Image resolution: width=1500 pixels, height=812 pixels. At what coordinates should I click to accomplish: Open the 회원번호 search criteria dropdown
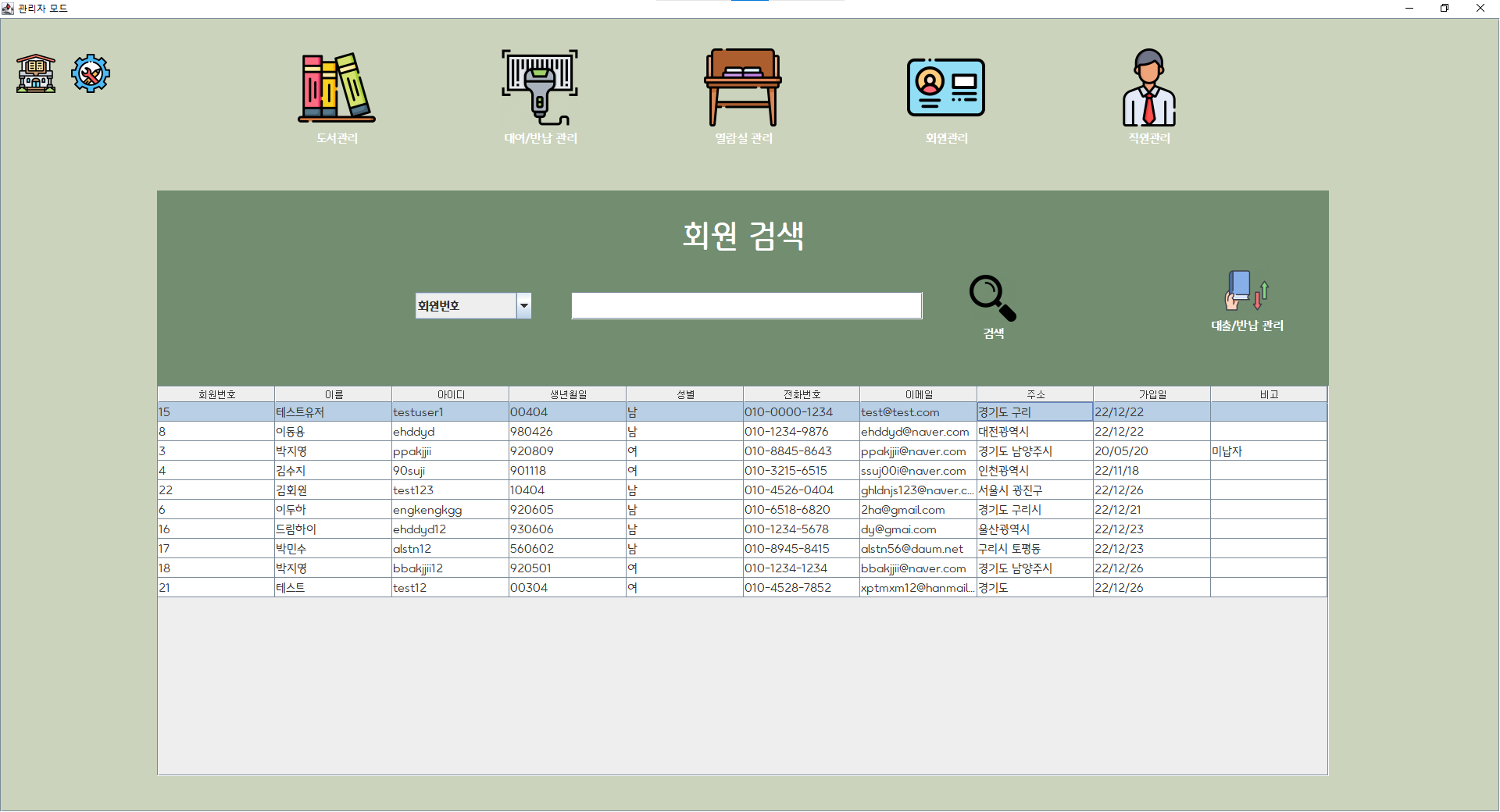[x=523, y=305]
